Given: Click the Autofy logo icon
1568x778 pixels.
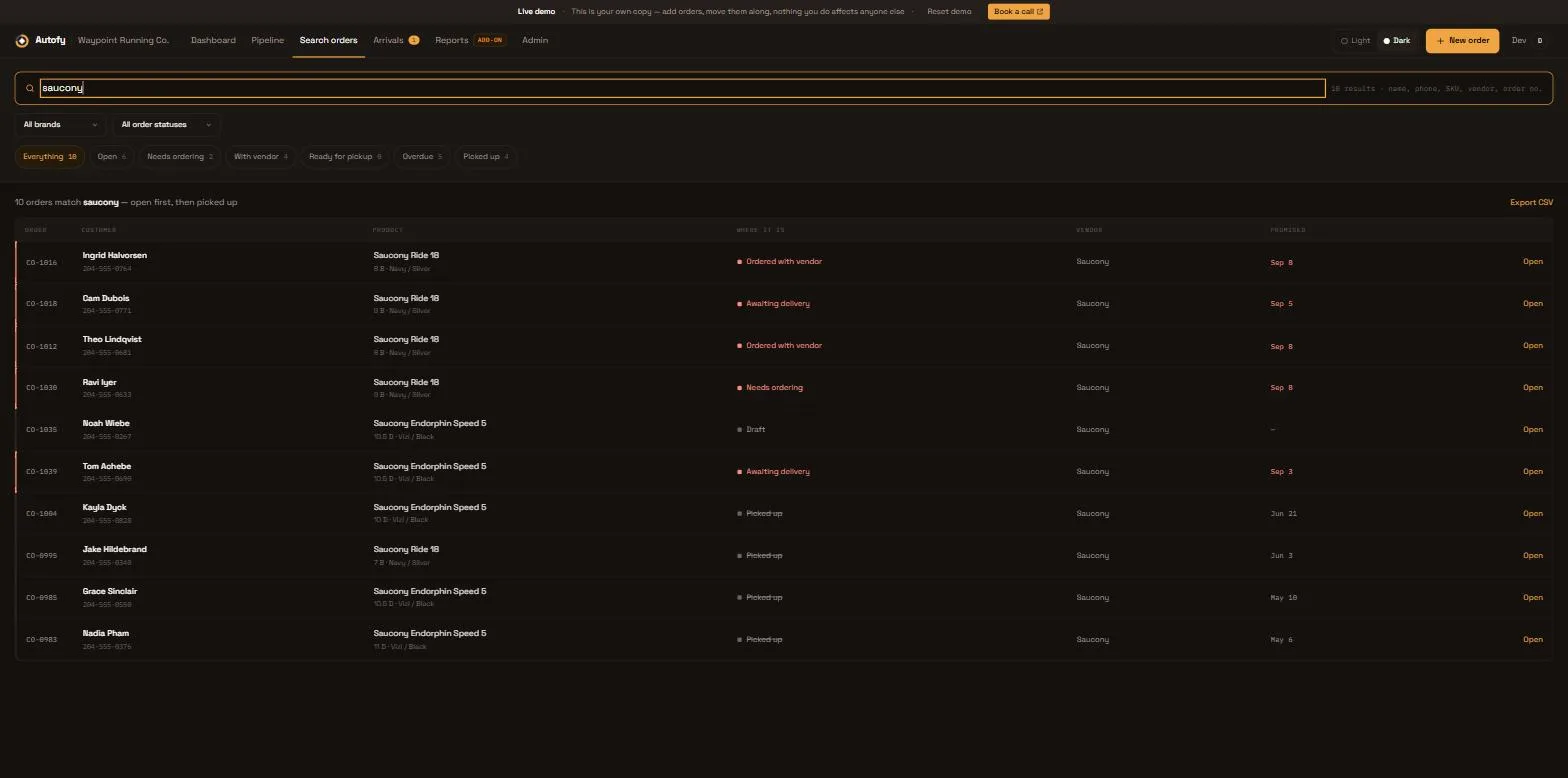Looking at the screenshot, I should pyautogui.click(x=22, y=41).
